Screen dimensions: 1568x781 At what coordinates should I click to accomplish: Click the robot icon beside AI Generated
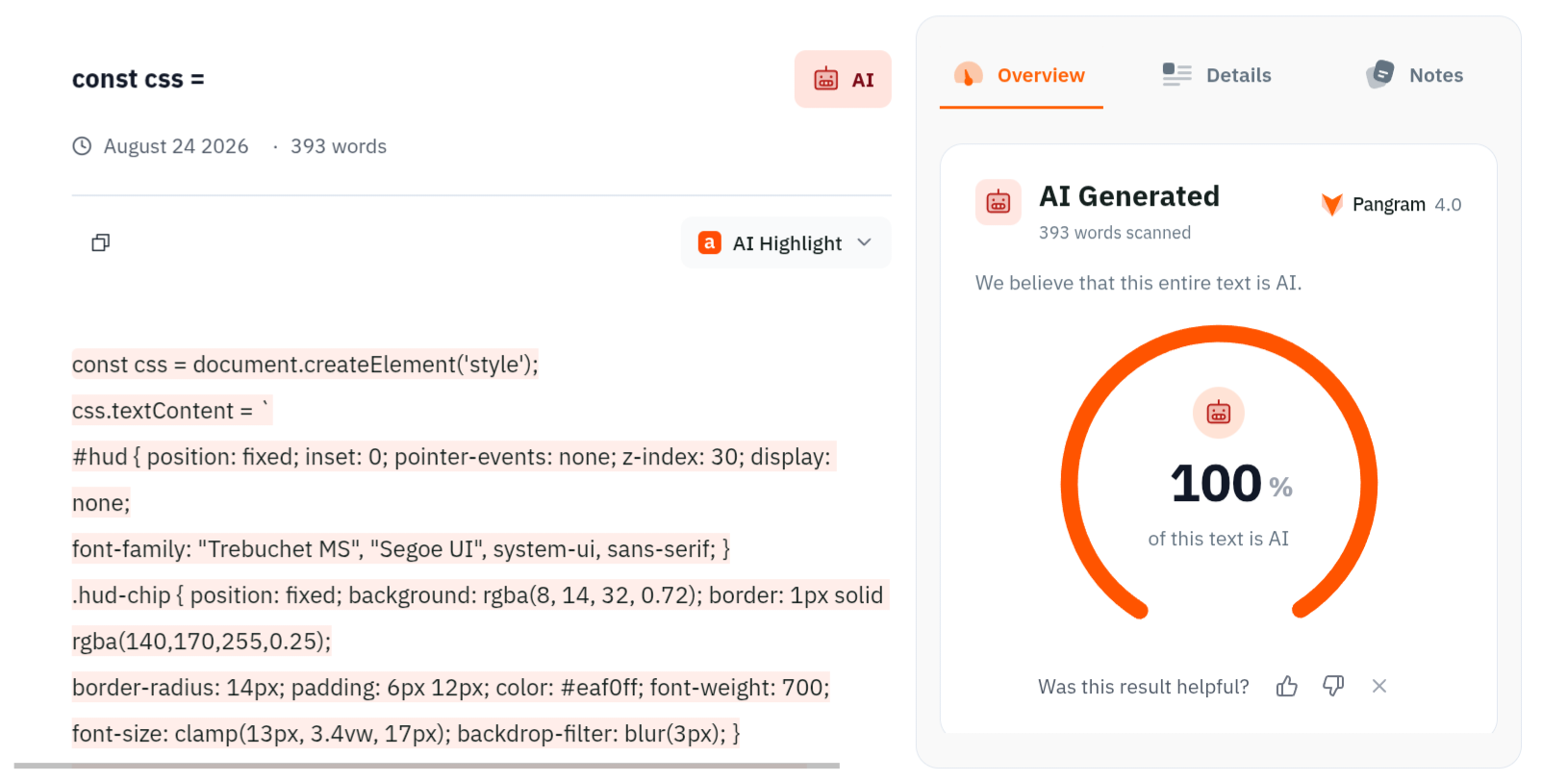999,202
